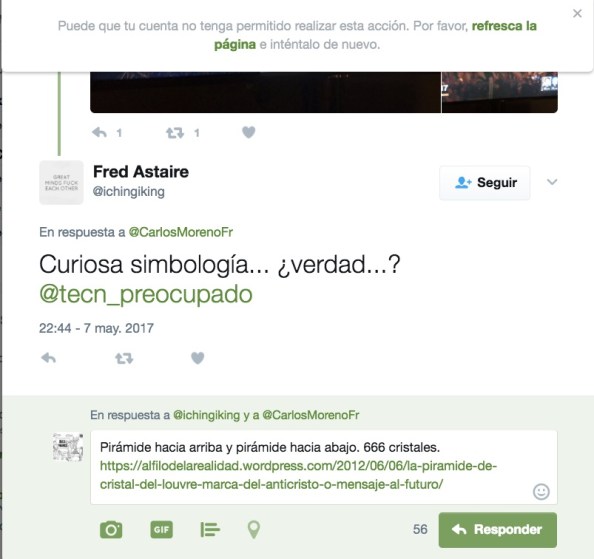Add a photo with the camera icon
594x559 pixels.
(111, 529)
